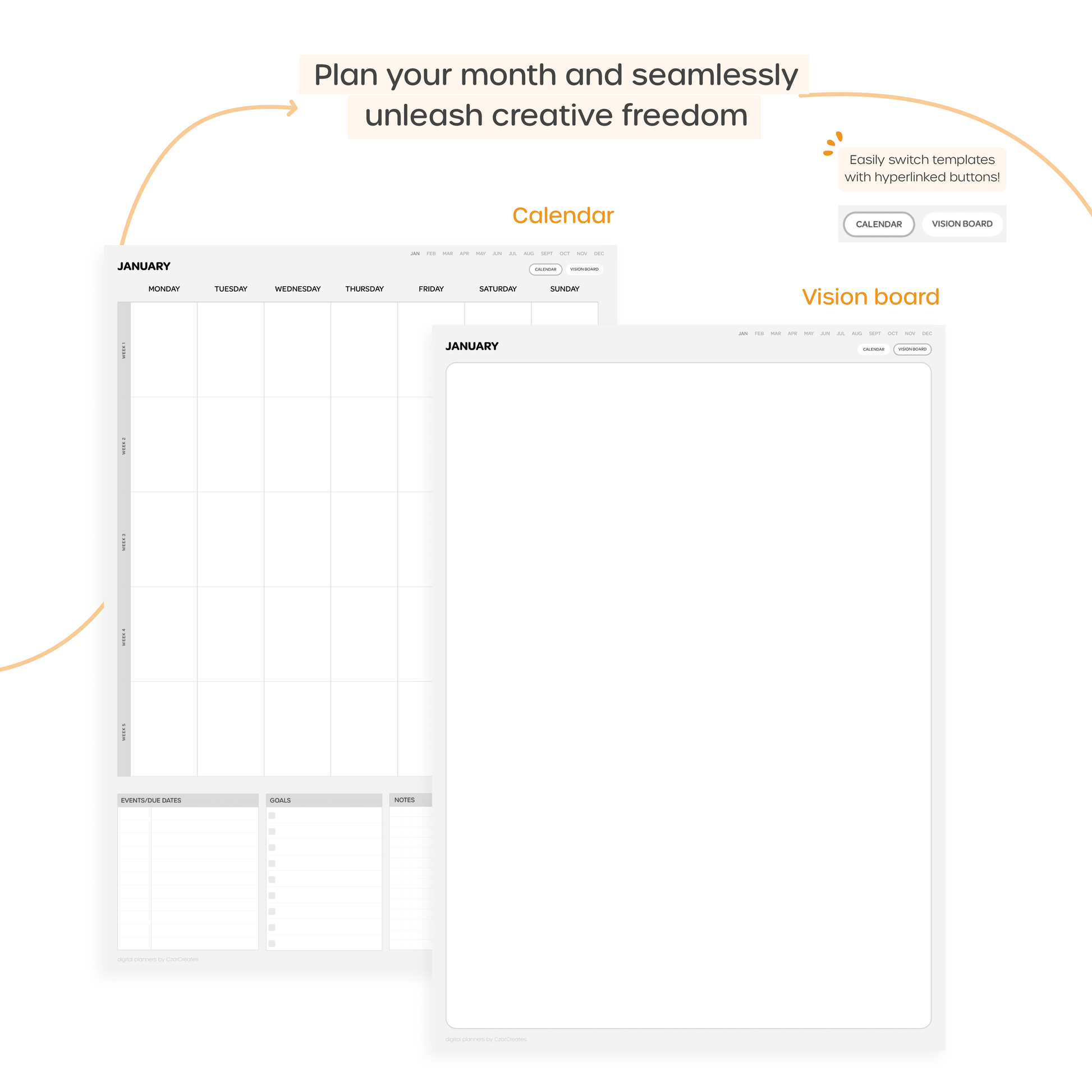Viewport: 1092px width, 1092px height.
Task: Switch to AUG on the vision board page
Action: (x=857, y=333)
